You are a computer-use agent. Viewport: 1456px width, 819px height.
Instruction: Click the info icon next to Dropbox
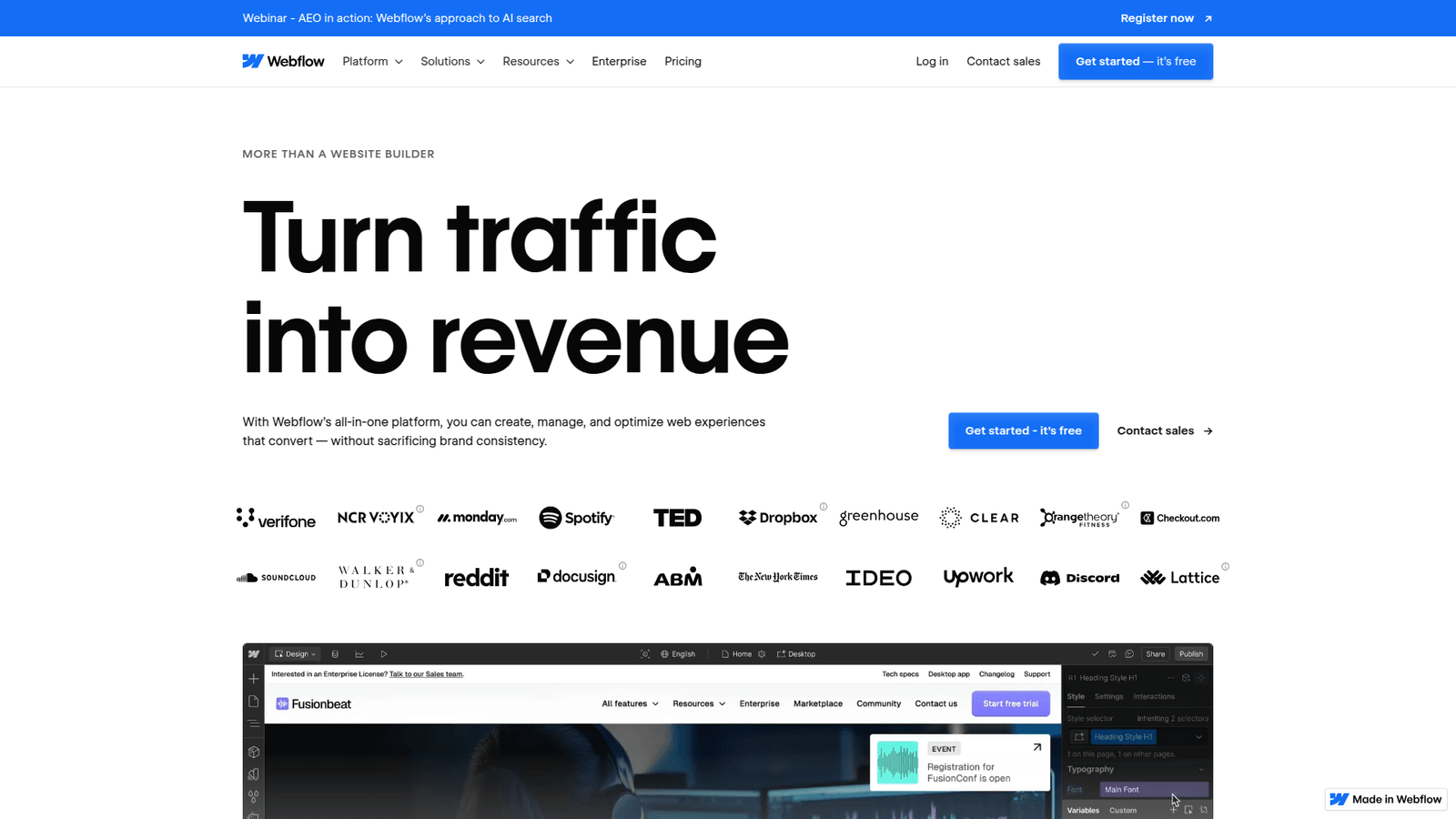coord(824,507)
